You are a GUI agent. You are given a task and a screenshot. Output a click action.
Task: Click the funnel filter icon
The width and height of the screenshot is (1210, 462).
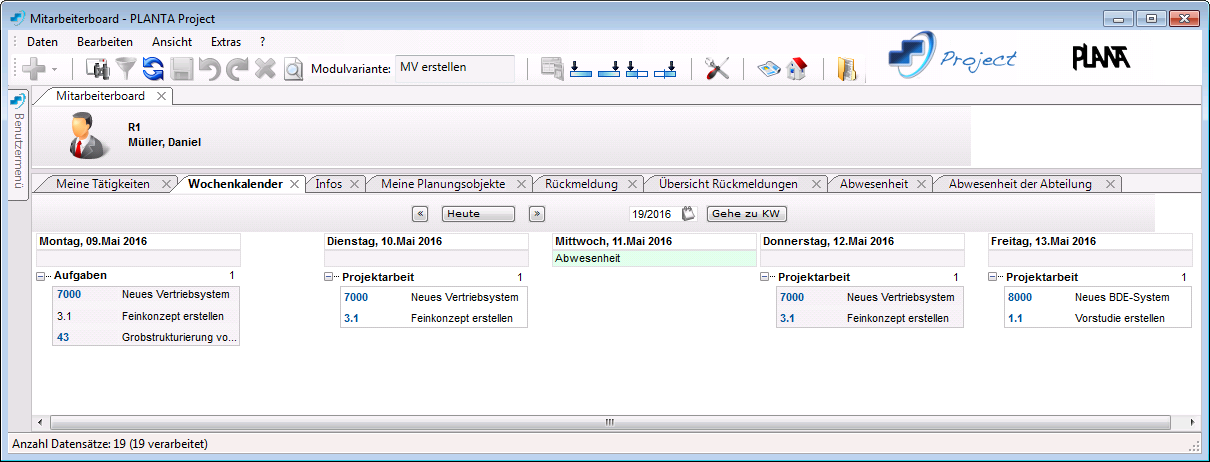(x=126, y=68)
